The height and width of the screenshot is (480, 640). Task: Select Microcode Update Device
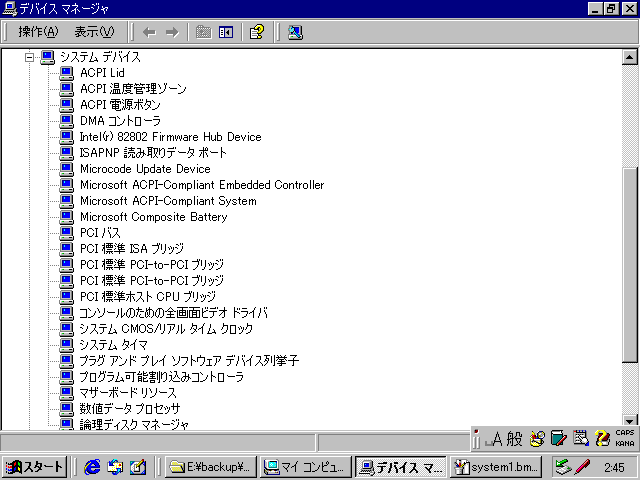[145, 169]
